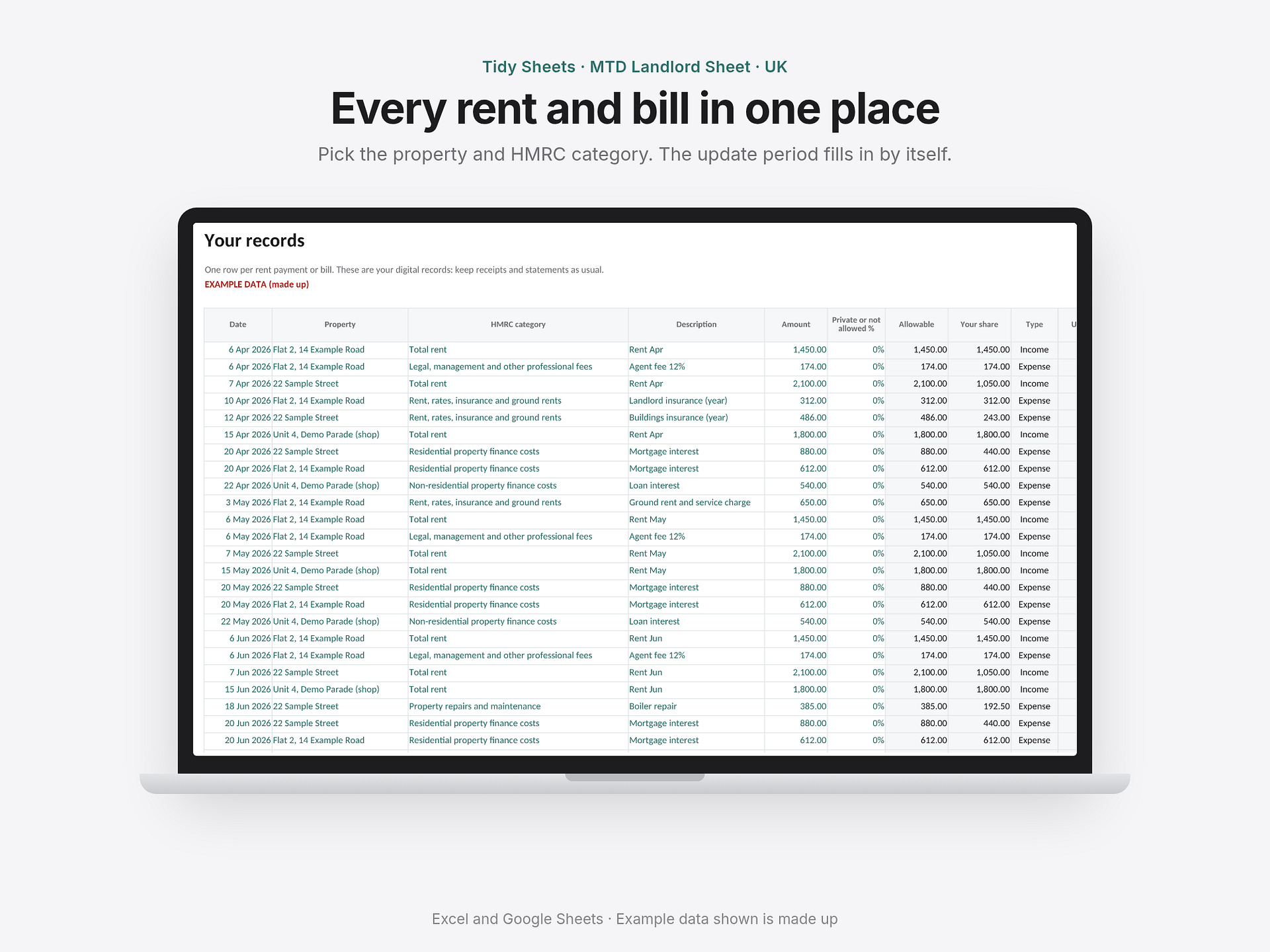Click the 'Ground rent and service charge' cell
Viewport: 1270px width, 952px height.
(696, 502)
